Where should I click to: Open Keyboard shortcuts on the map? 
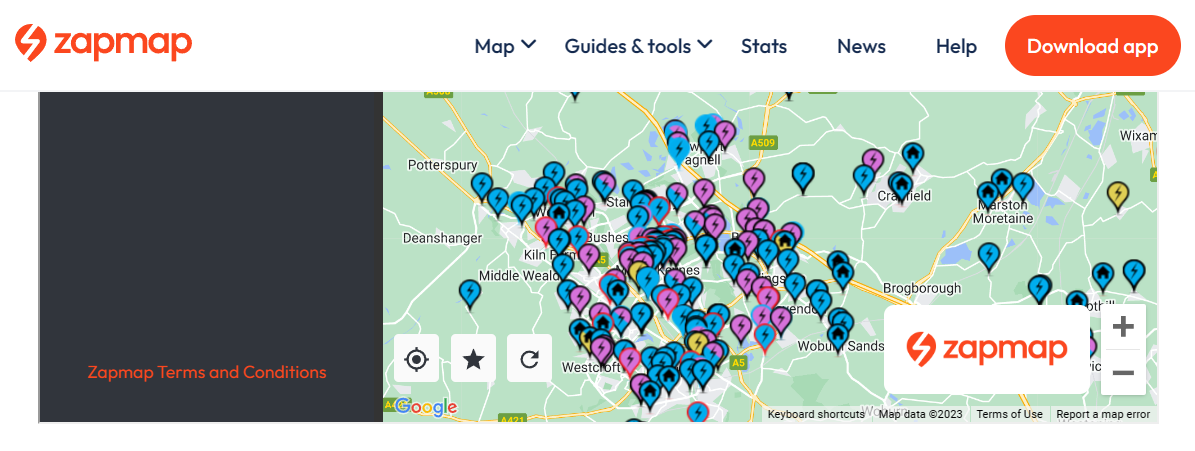pos(816,414)
